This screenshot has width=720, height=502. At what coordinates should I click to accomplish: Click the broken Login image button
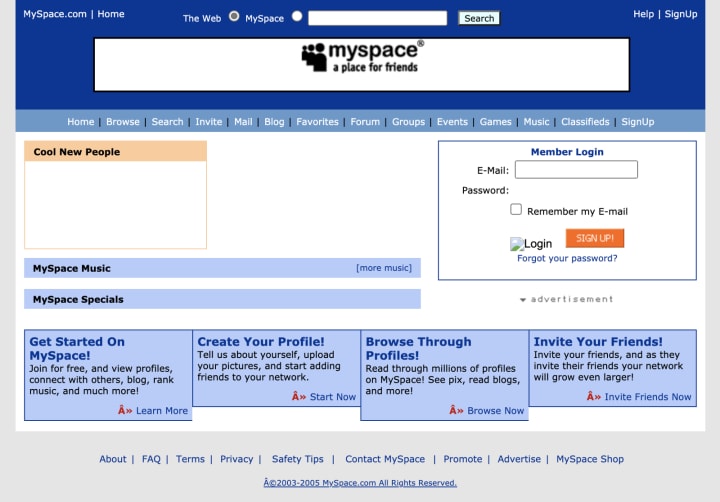(531, 244)
